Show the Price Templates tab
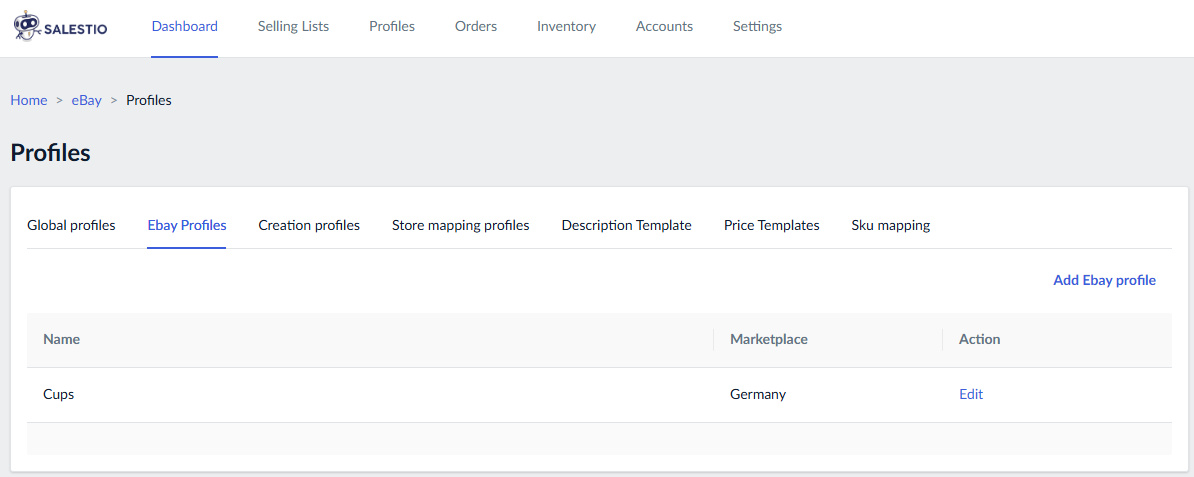The width and height of the screenshot is (1194, 477). 771,225
